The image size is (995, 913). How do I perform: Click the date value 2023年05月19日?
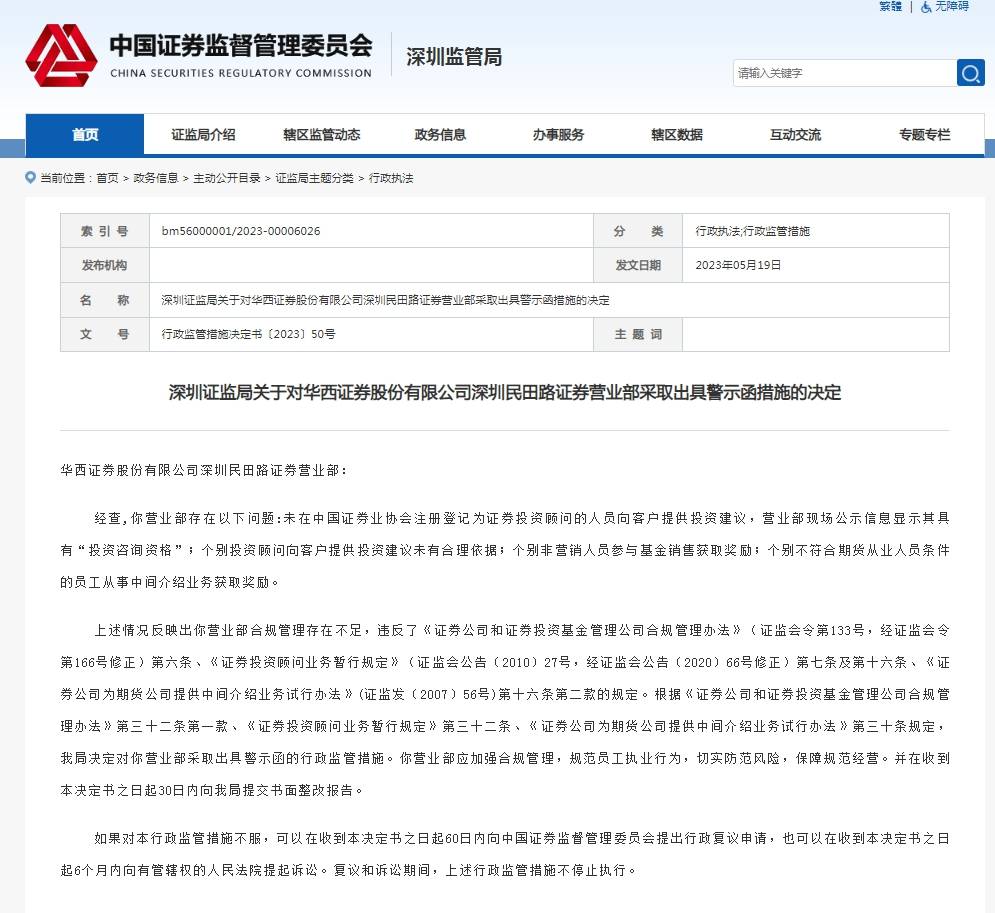(x=738, y=265)
